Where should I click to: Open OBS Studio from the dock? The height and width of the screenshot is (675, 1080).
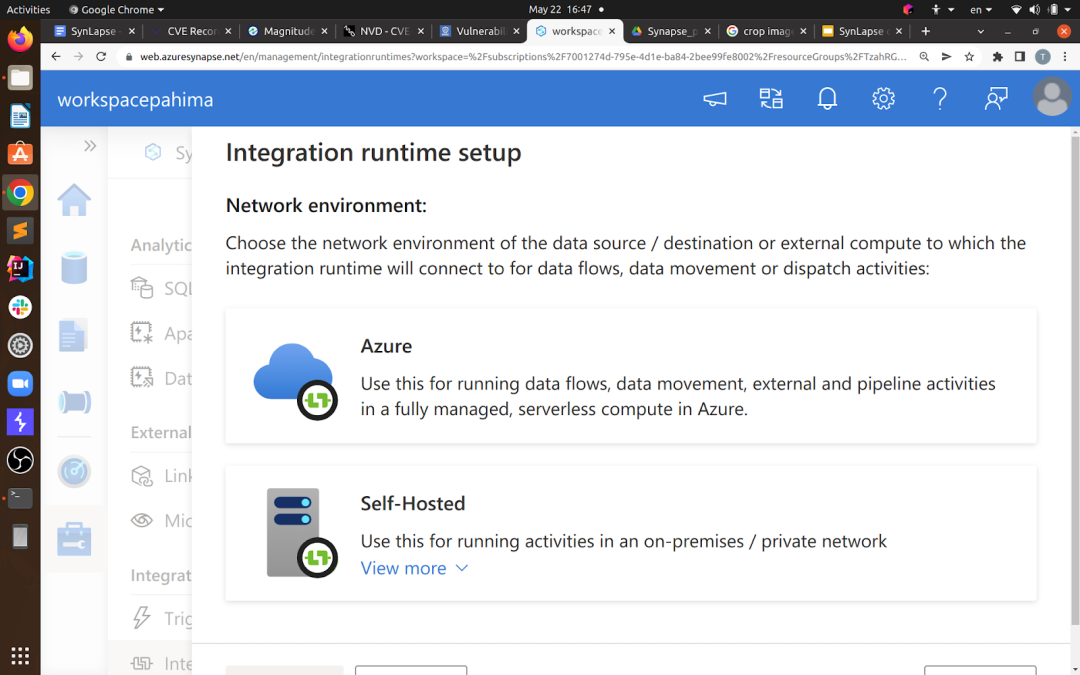tap(20, 460)
